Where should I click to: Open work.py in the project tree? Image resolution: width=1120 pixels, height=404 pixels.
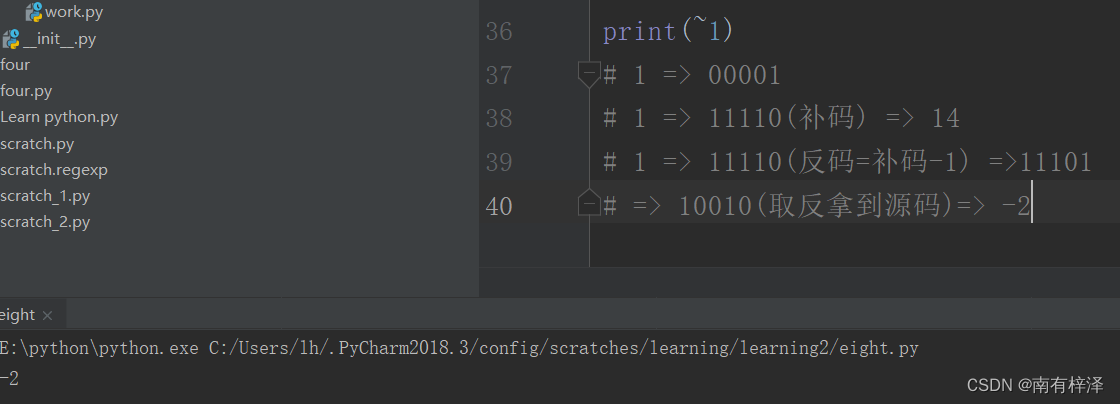(74, 12)
